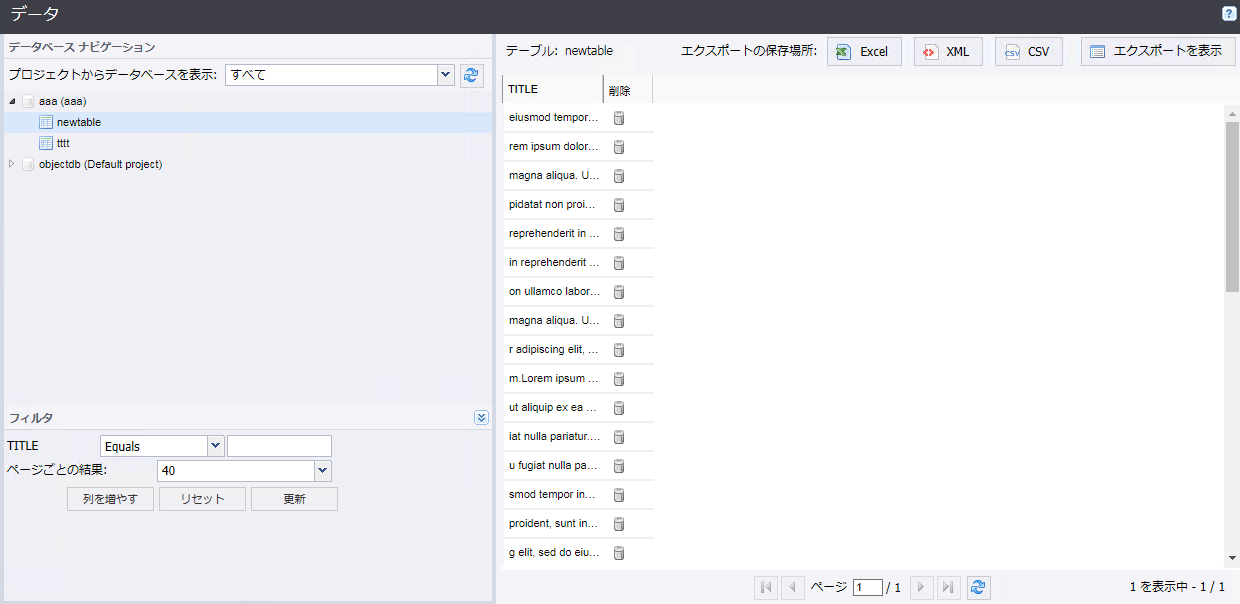
Task: Collapse the aaa (aaa) database node
Action: pyautogui.click(x=12, y=102)
